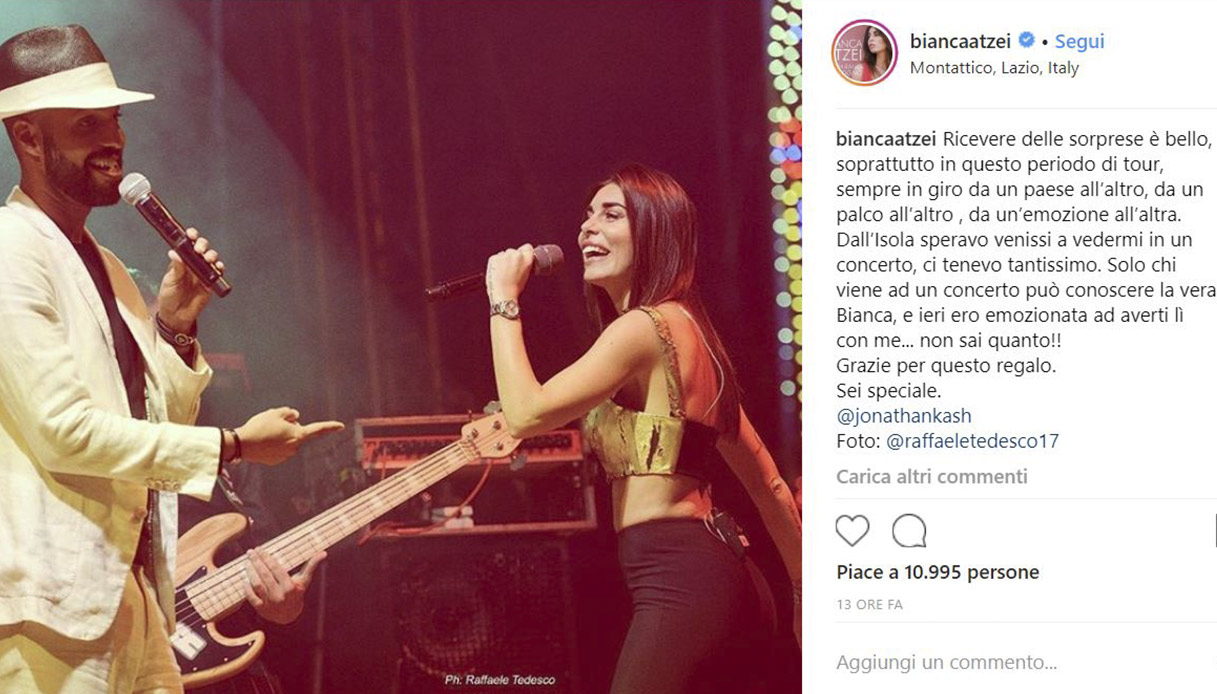Click the heart like icon
Image resolution: width=1217 pixels, height=694 pixels.
click(852, 531)
